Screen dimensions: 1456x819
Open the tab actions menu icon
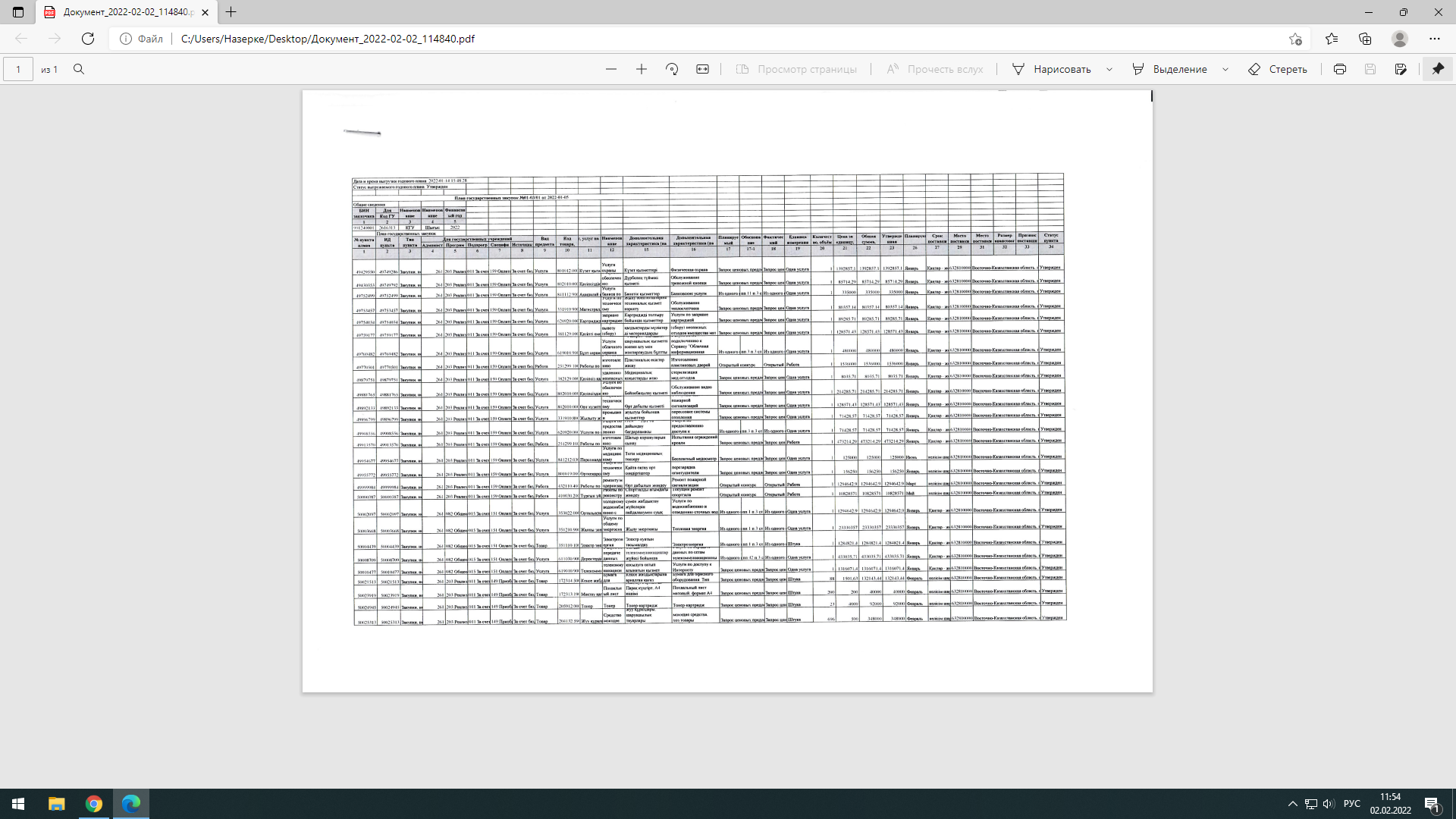[18, 12]
